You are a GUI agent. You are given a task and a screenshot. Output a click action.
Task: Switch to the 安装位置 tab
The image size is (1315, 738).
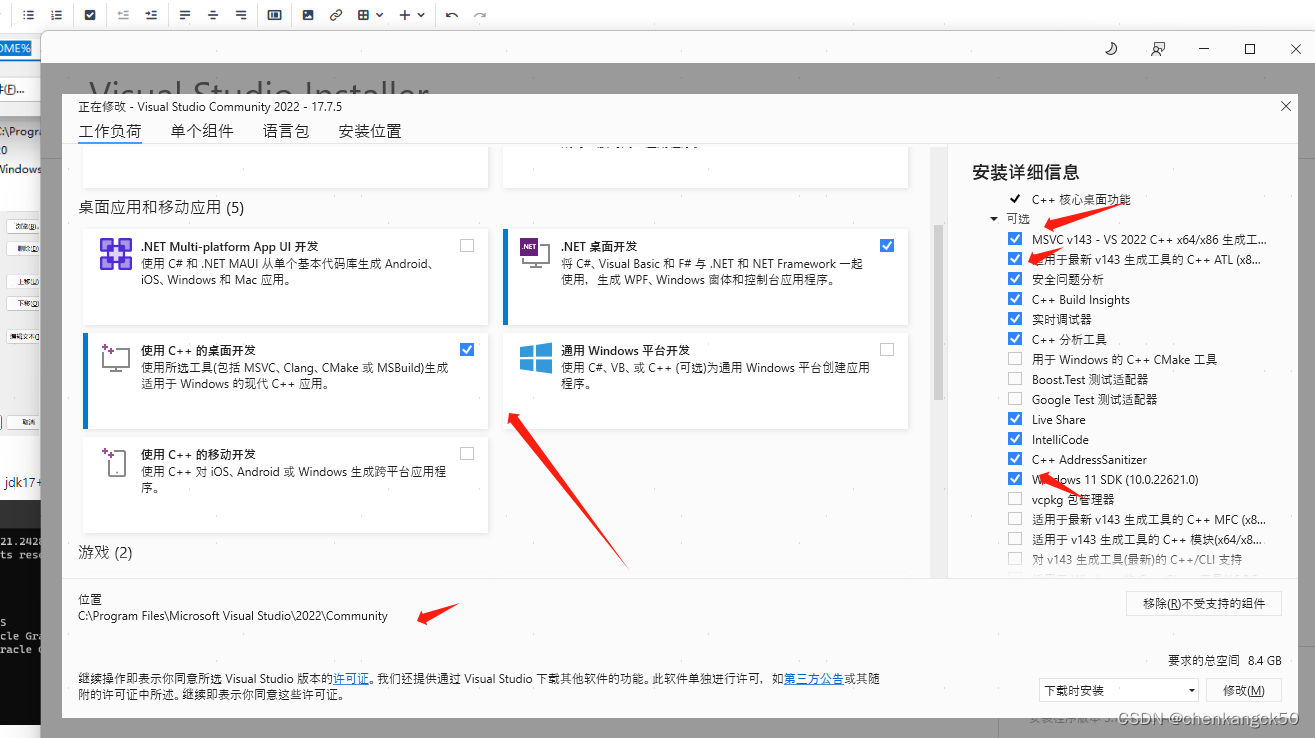(x=370, y=131)
